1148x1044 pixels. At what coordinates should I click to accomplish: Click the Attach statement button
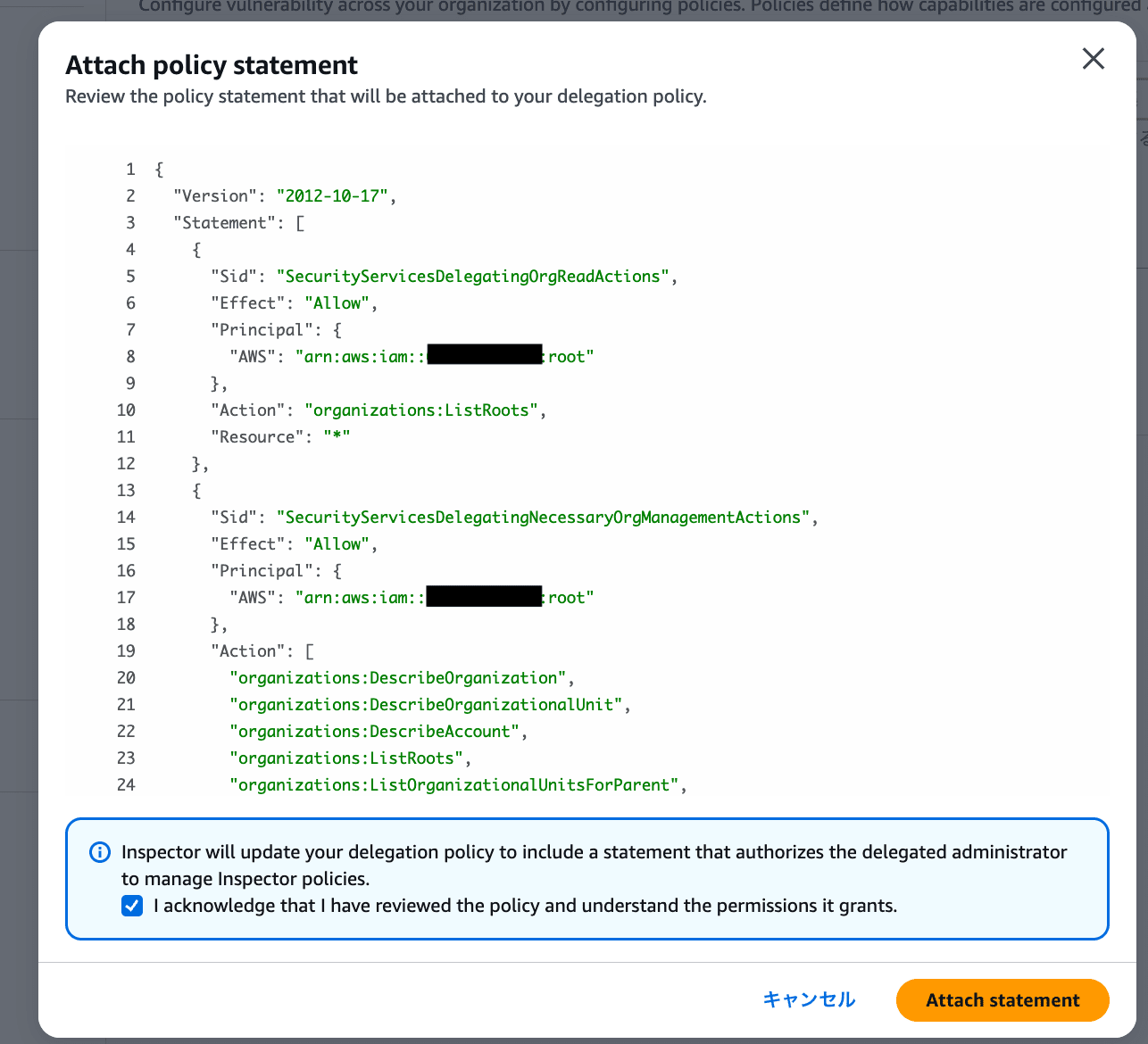coord(1002,1000)
